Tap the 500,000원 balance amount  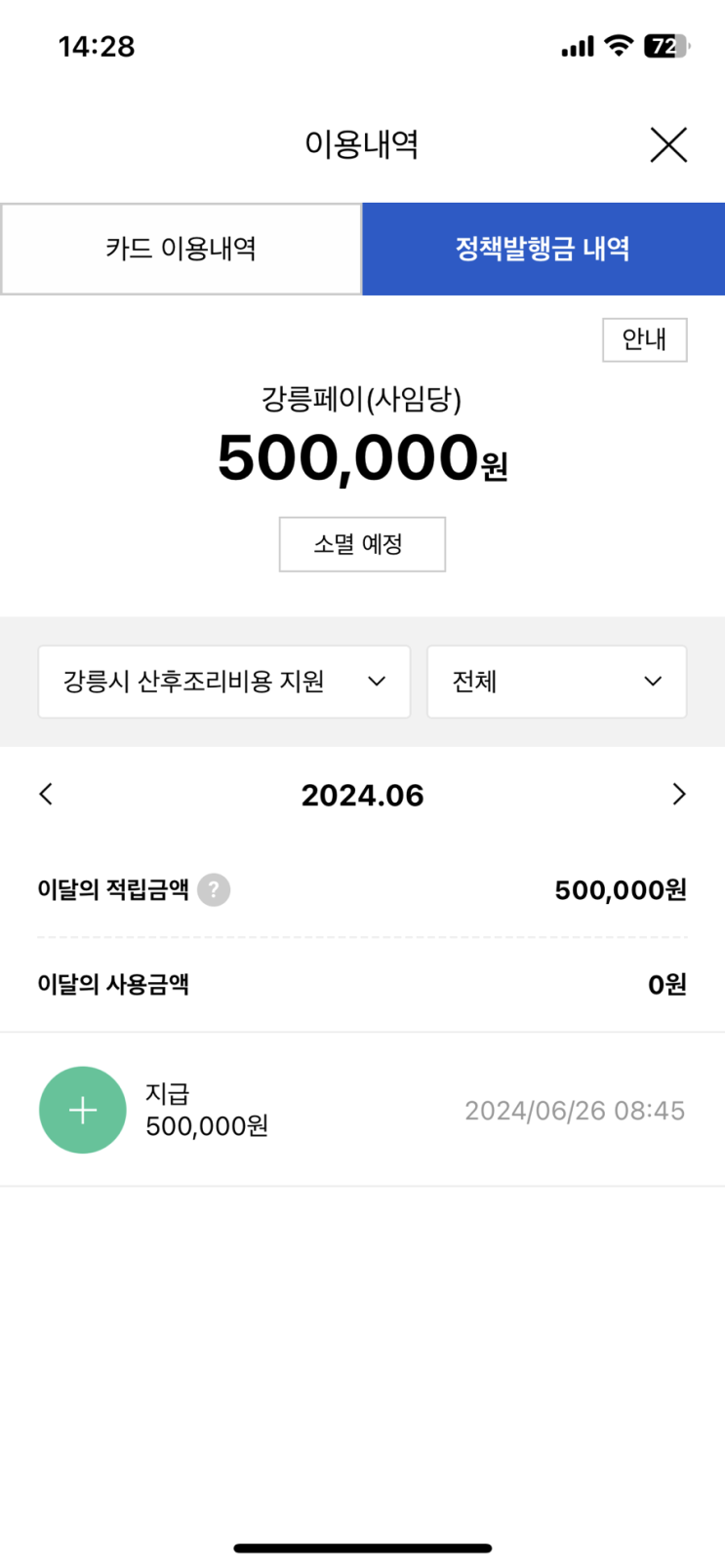click(x=362, y=458)
